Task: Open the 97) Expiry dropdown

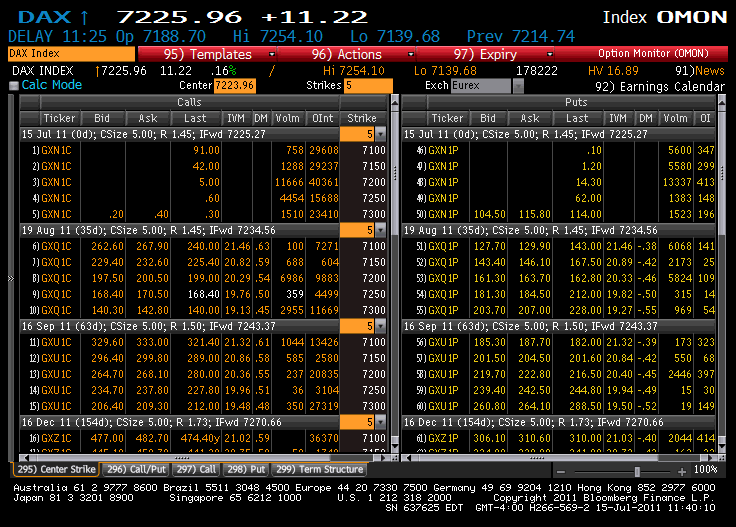Action: tap(485, 54)
